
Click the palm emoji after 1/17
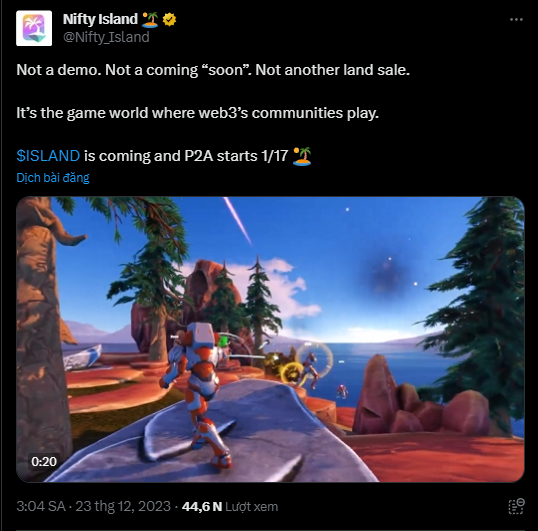click(302, 156)
